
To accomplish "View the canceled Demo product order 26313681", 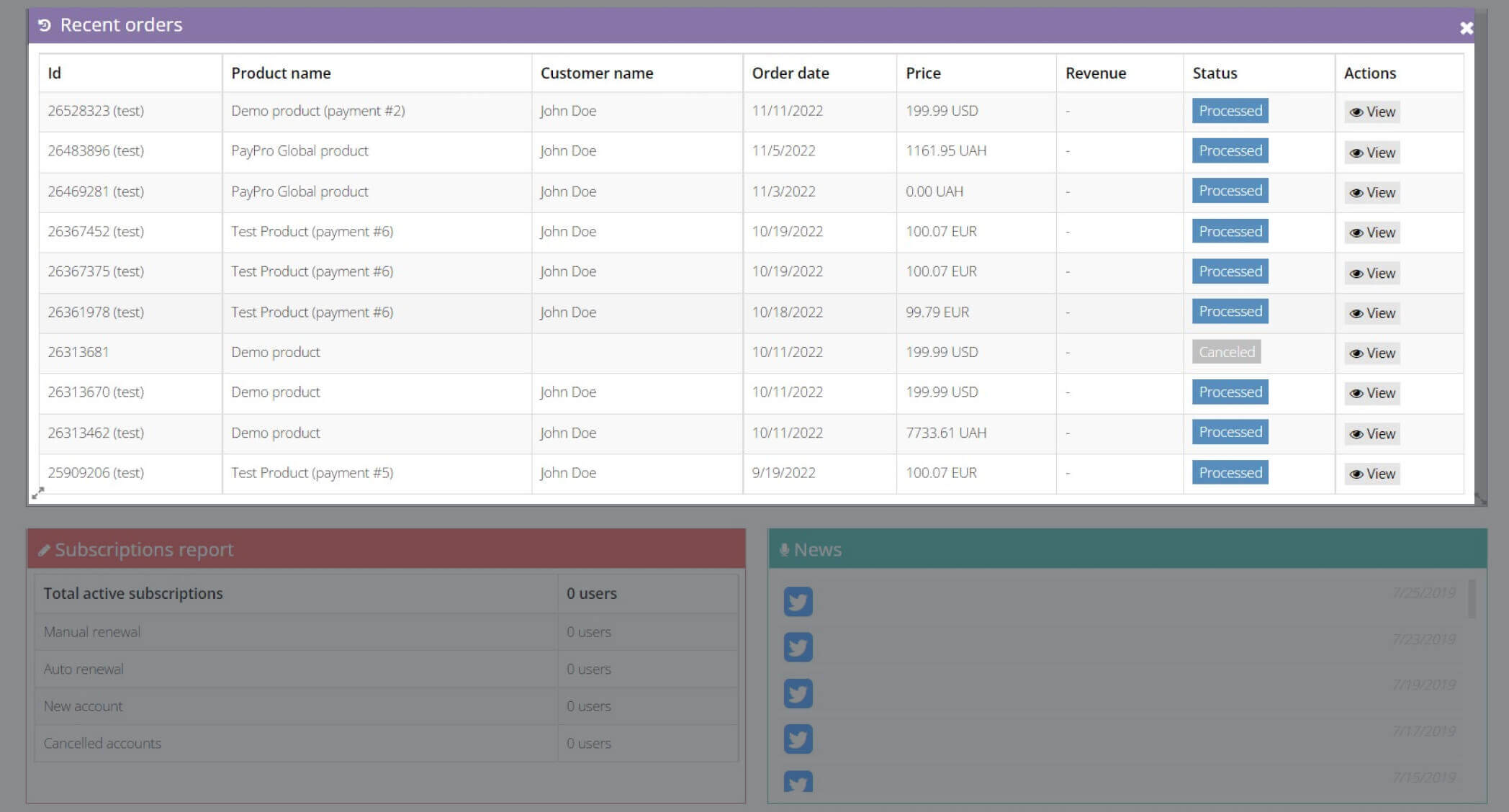I will pyautogui.click(x=1371, y=353).
